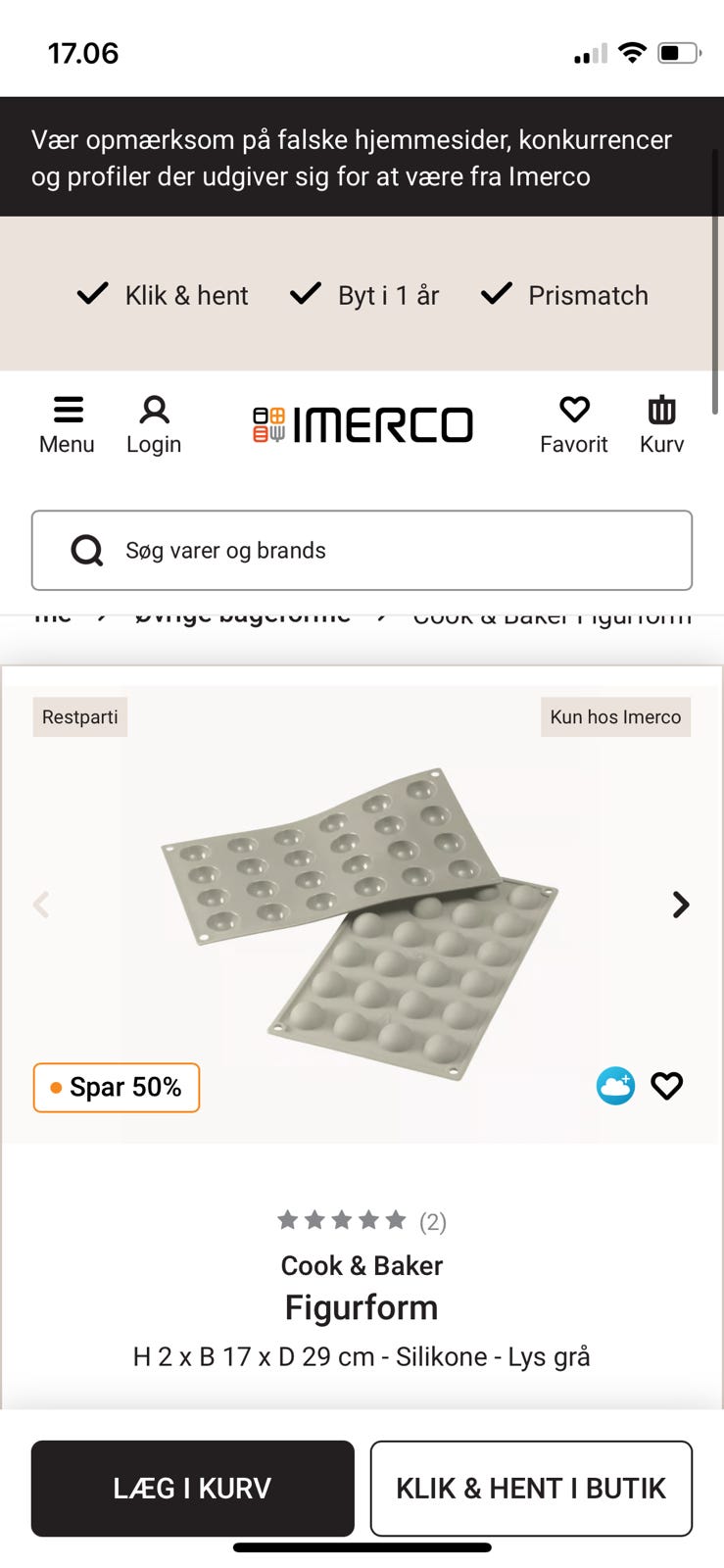Show next product image with right arrow
Screen dimensions: 724x1568
tap(681, 905)
